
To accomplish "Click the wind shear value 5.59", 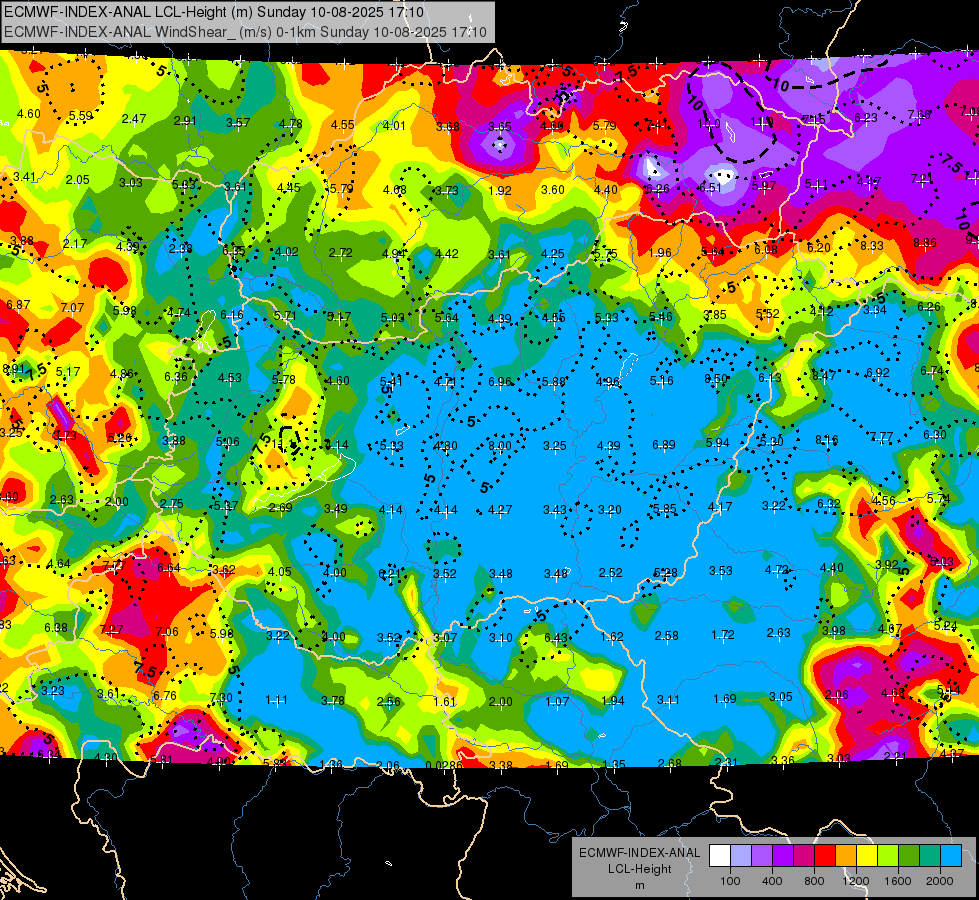I will pos(81,116).
